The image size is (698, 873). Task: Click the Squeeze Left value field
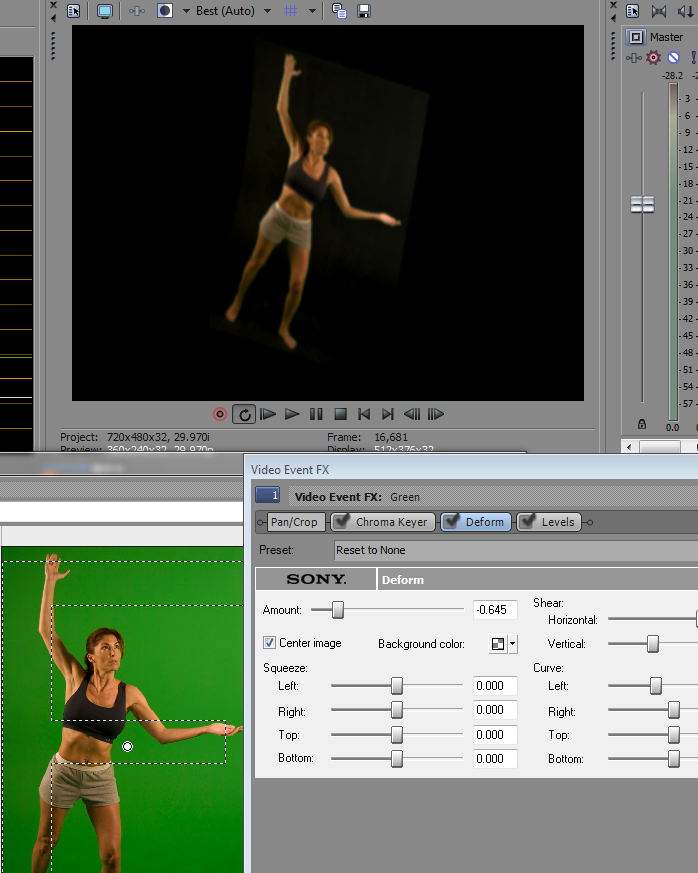coord(495,686)
